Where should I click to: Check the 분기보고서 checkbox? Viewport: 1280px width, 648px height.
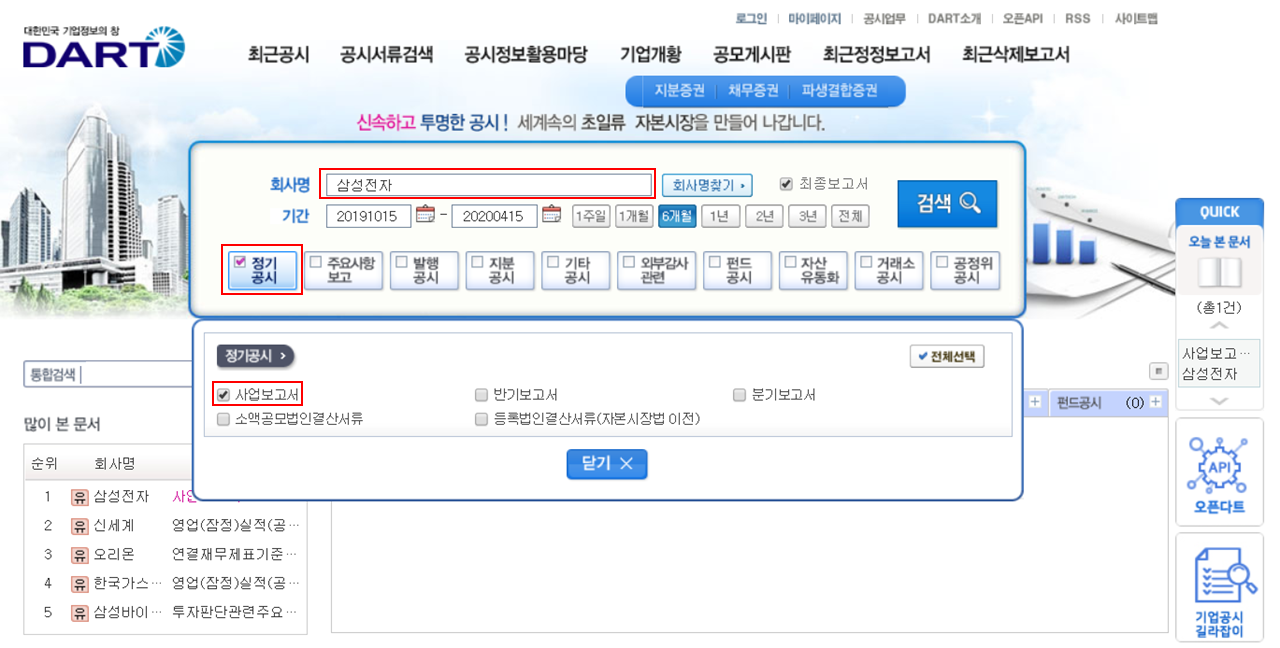tap(740, 395)
